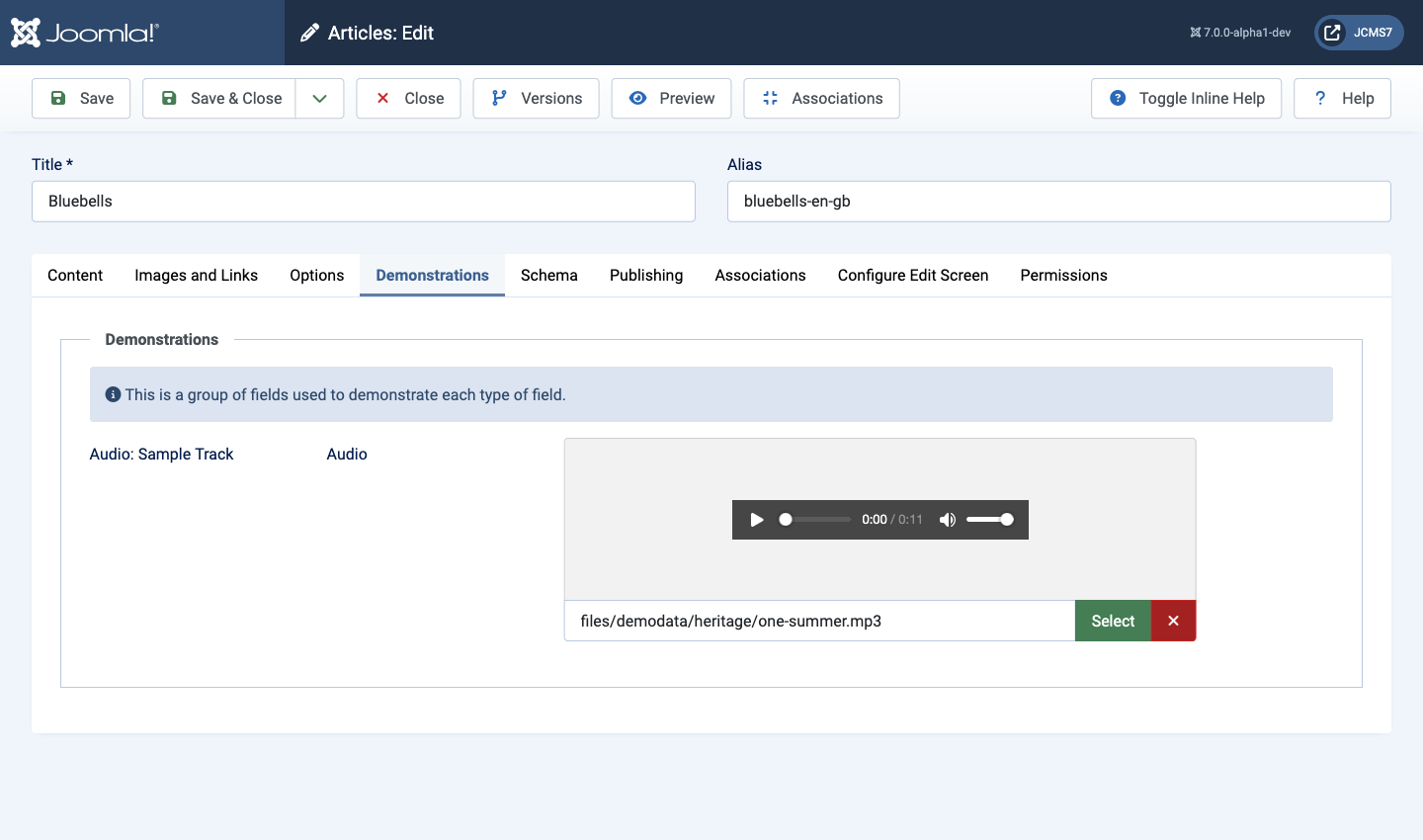Click the Audio field description text
This screenshot has width=1423, height=840.
(347, 454)
